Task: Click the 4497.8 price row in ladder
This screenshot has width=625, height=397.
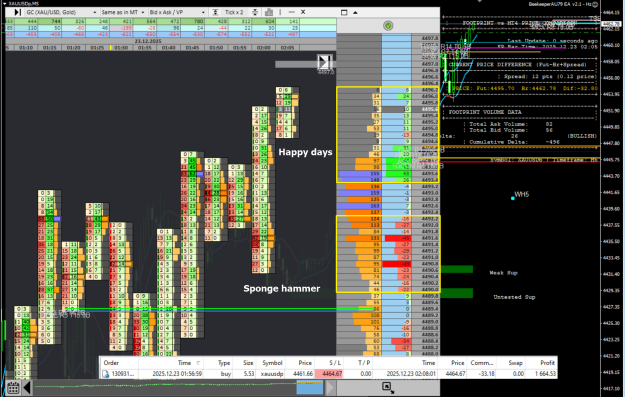Action: click(388, 38)
